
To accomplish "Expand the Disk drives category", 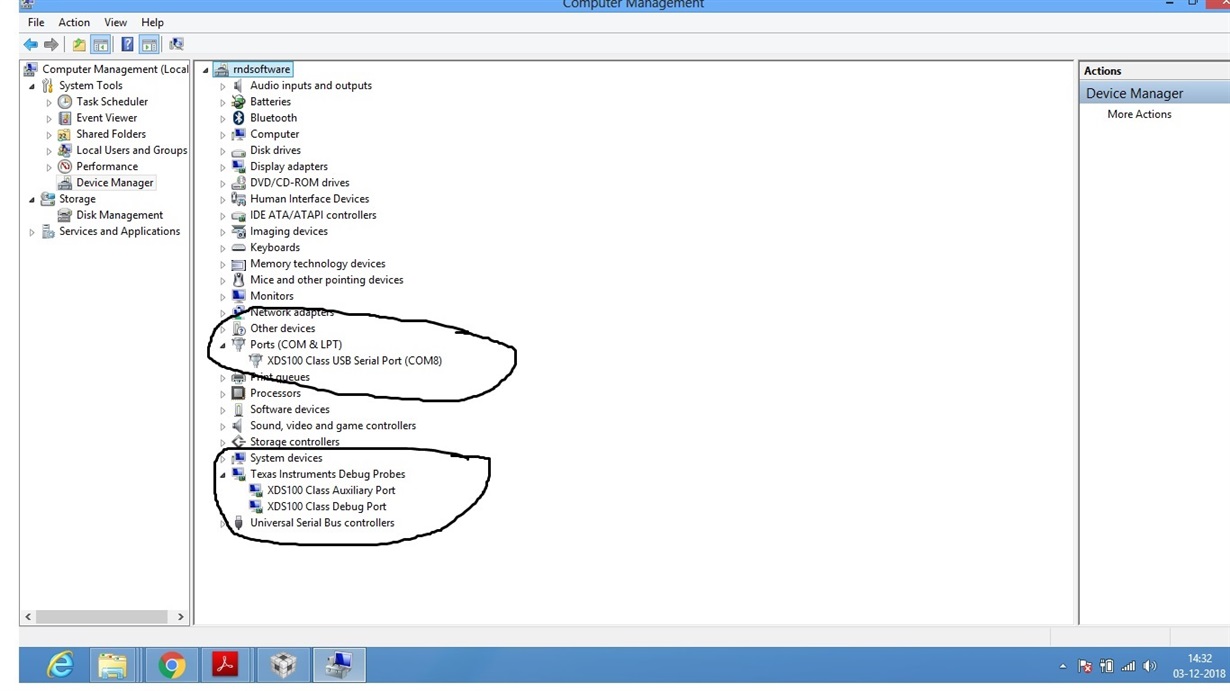I will [223, 151].
